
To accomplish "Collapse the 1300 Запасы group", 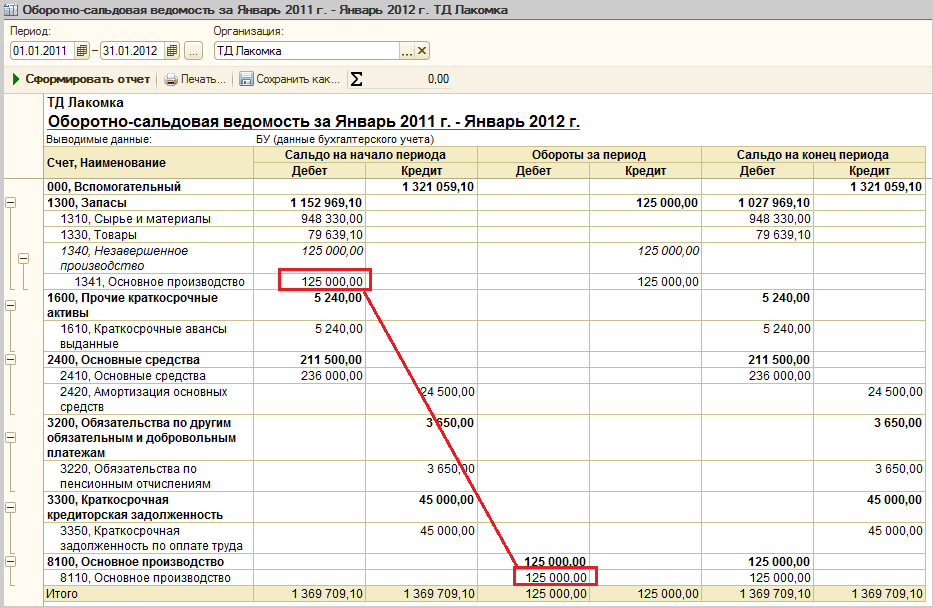I will (x=11, y=203).
